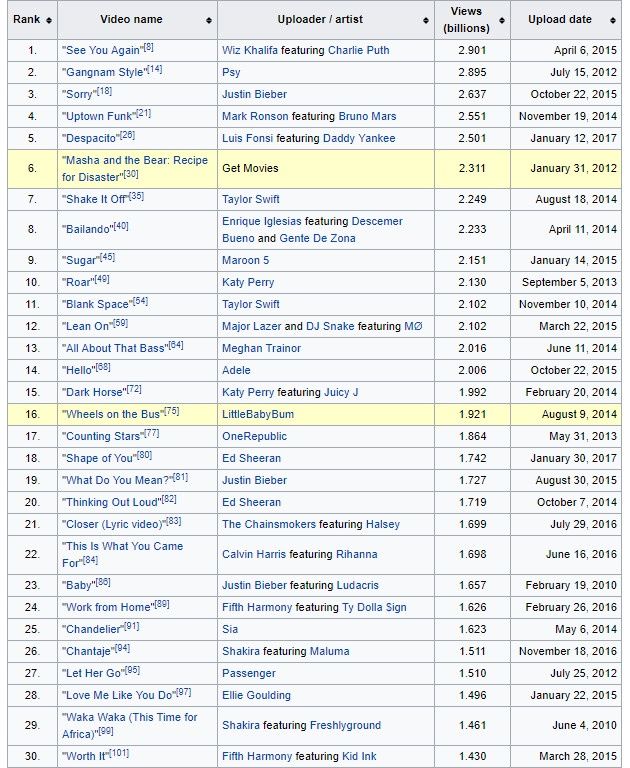Open the Gente De Zona link
Image resolution: width=630 pixels, height=768 pixels.
pos(317,239)
